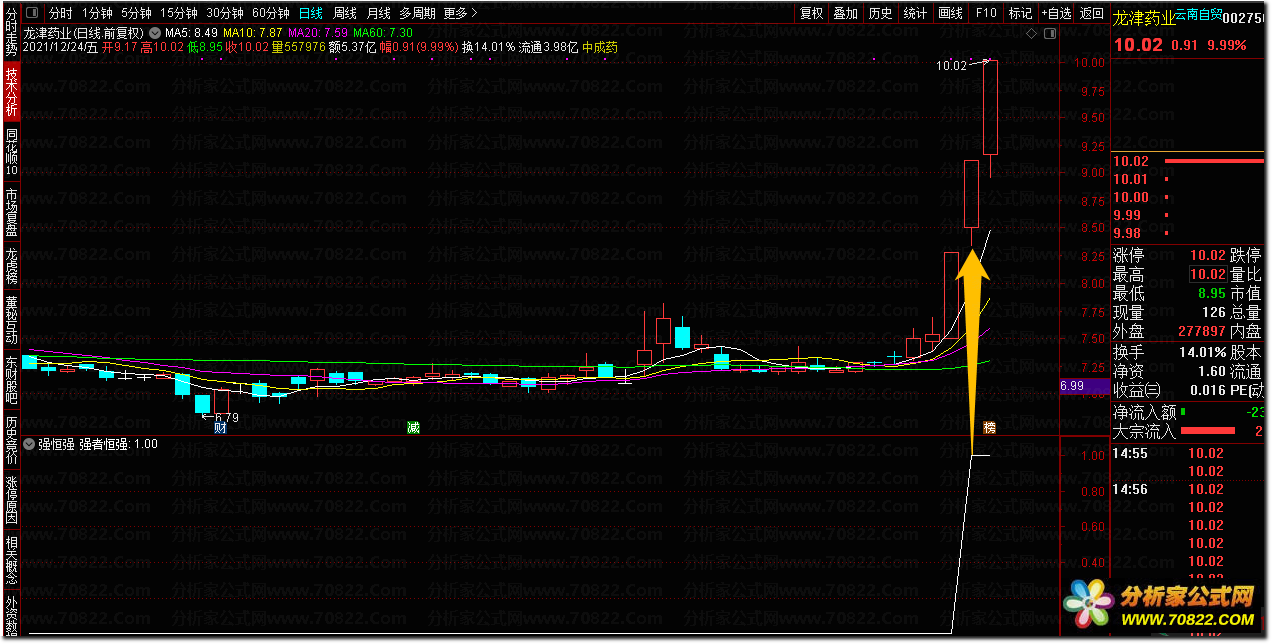Click the 最高 10.02 boxed value

tap(1207, 274)
